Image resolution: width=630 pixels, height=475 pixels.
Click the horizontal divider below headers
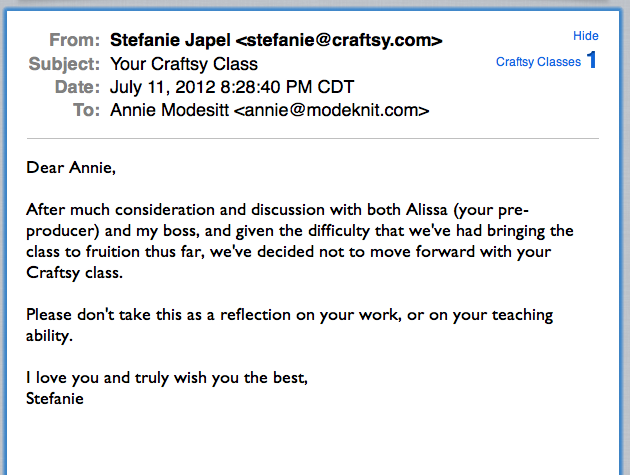tap(313, 138)
